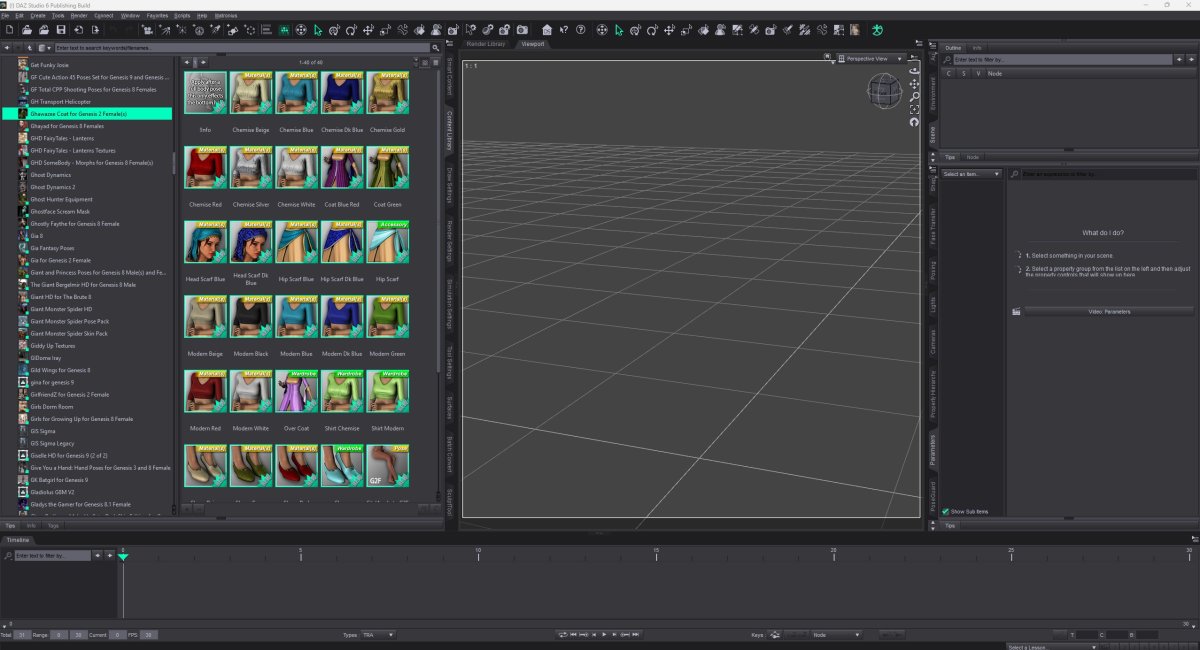Select the green Node Selection arrow tool
1200x650 pixels.
coord(318,30)
